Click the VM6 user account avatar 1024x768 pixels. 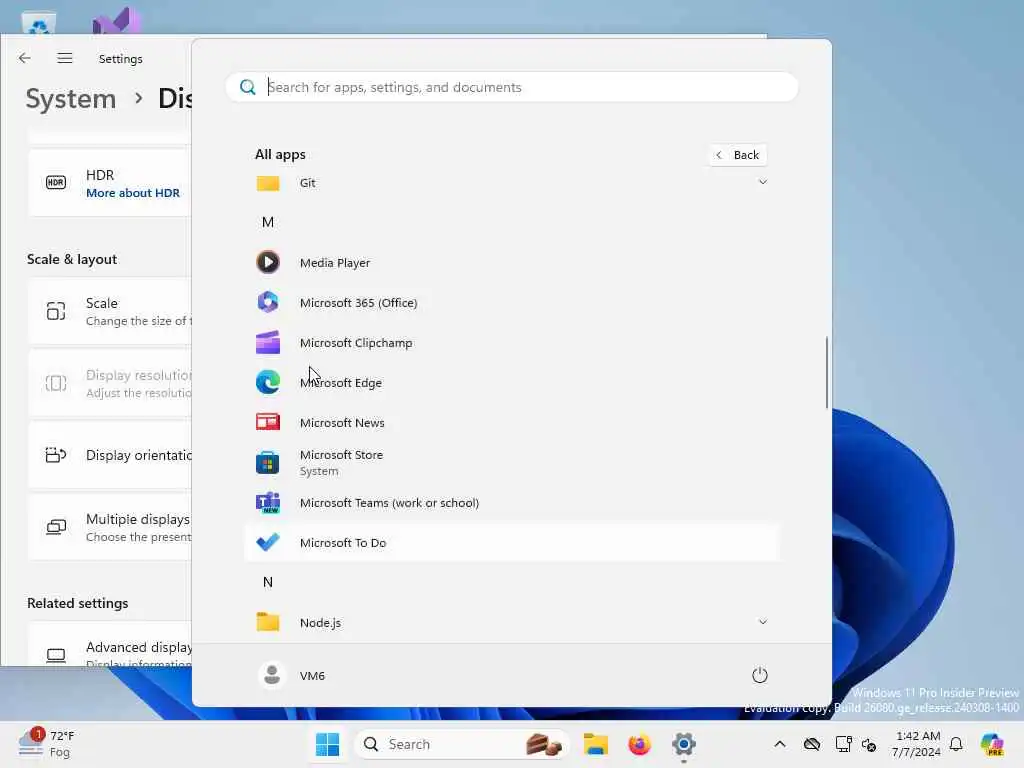tap(272, 675)
